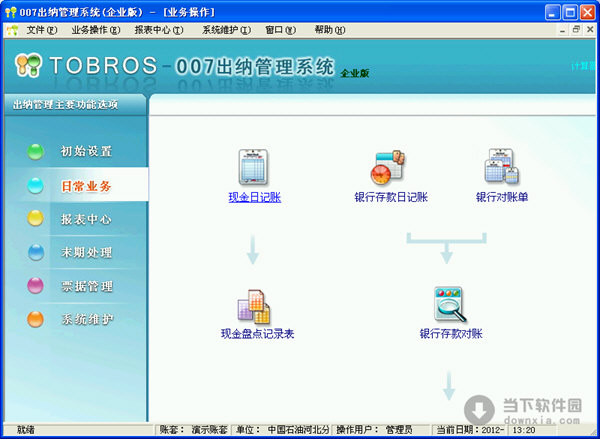Open the 窗口(W) menu

point(280,30)
